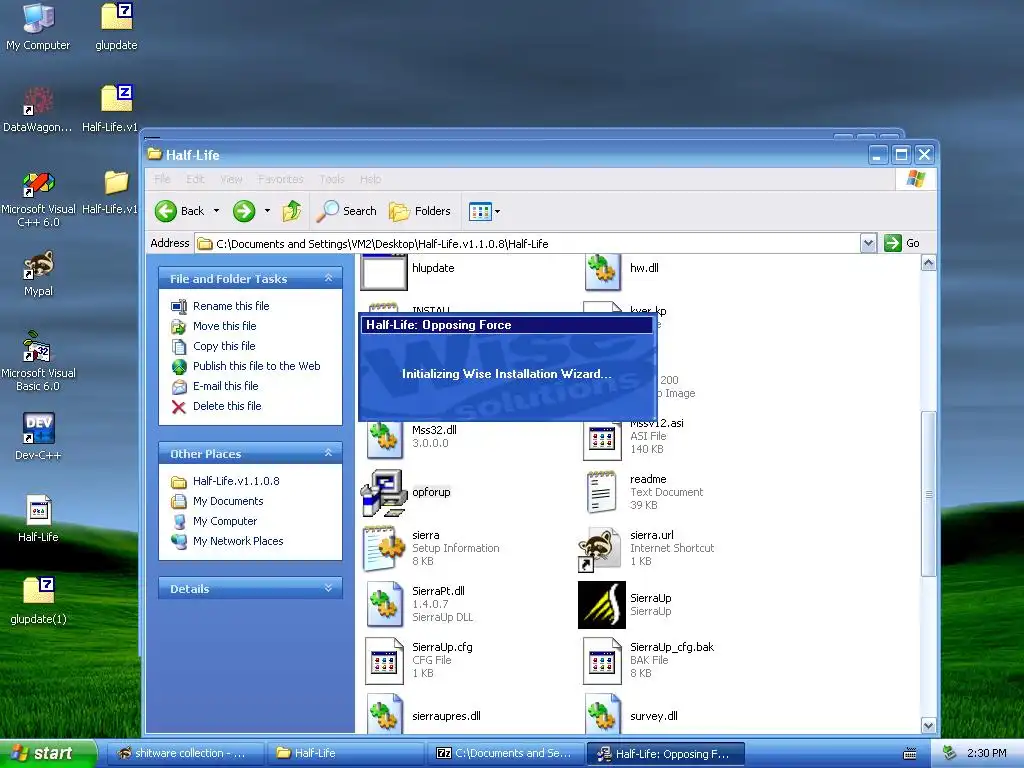Select the sierra Setup Information icon
This screenshot has width=1024, height=768.
[x=384, y=549]
